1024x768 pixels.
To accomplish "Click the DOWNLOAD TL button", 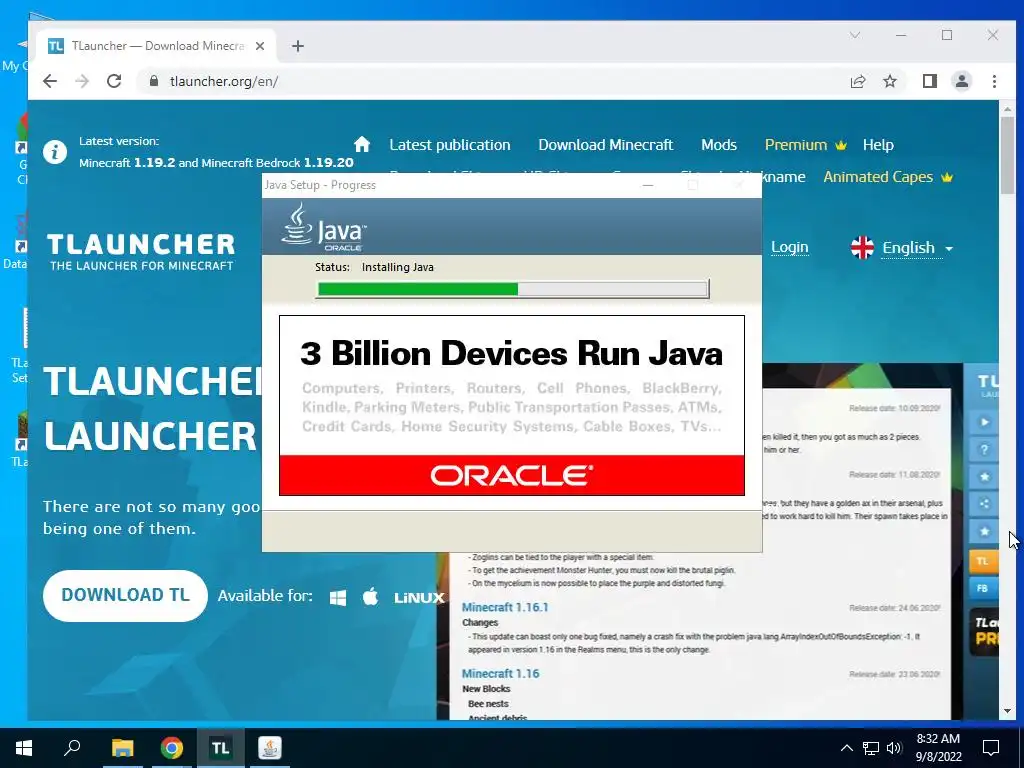I will 125,596.
